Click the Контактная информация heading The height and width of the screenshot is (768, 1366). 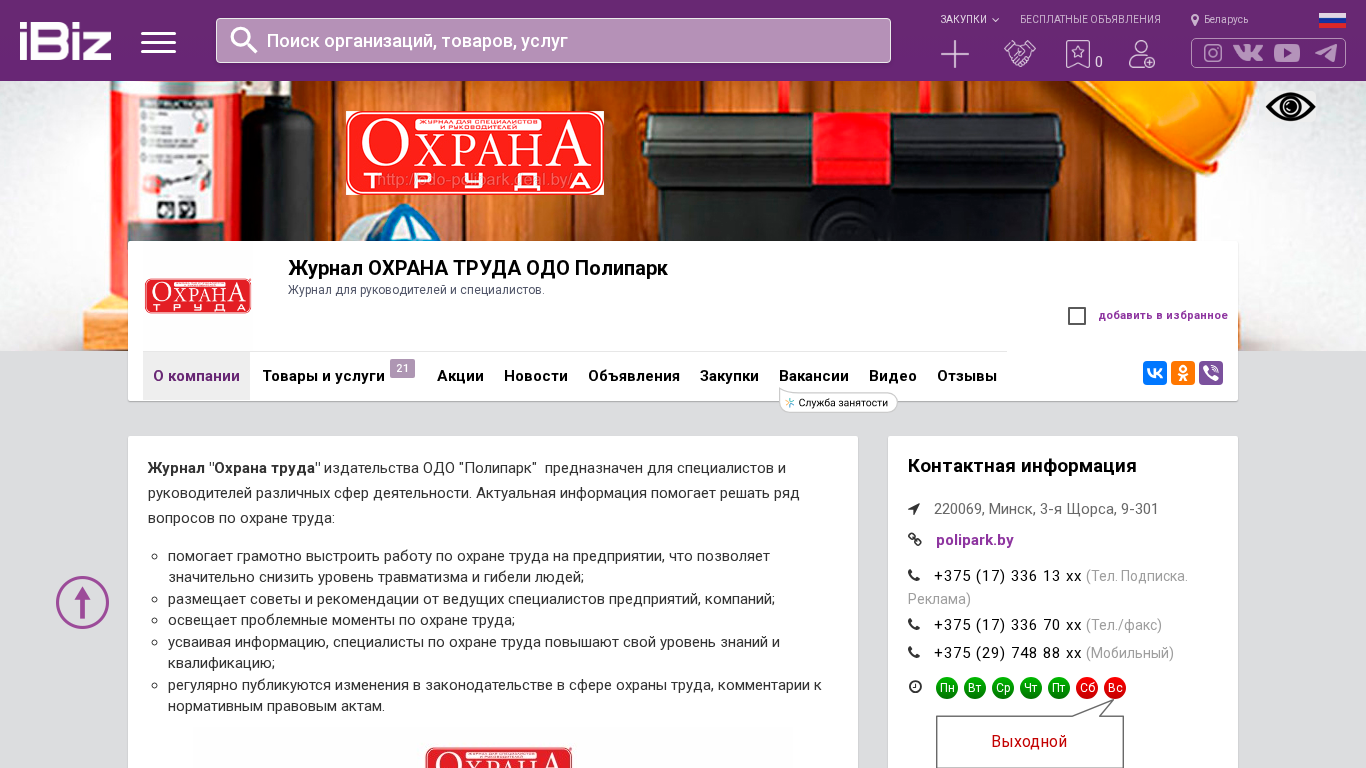point(1022,466)
